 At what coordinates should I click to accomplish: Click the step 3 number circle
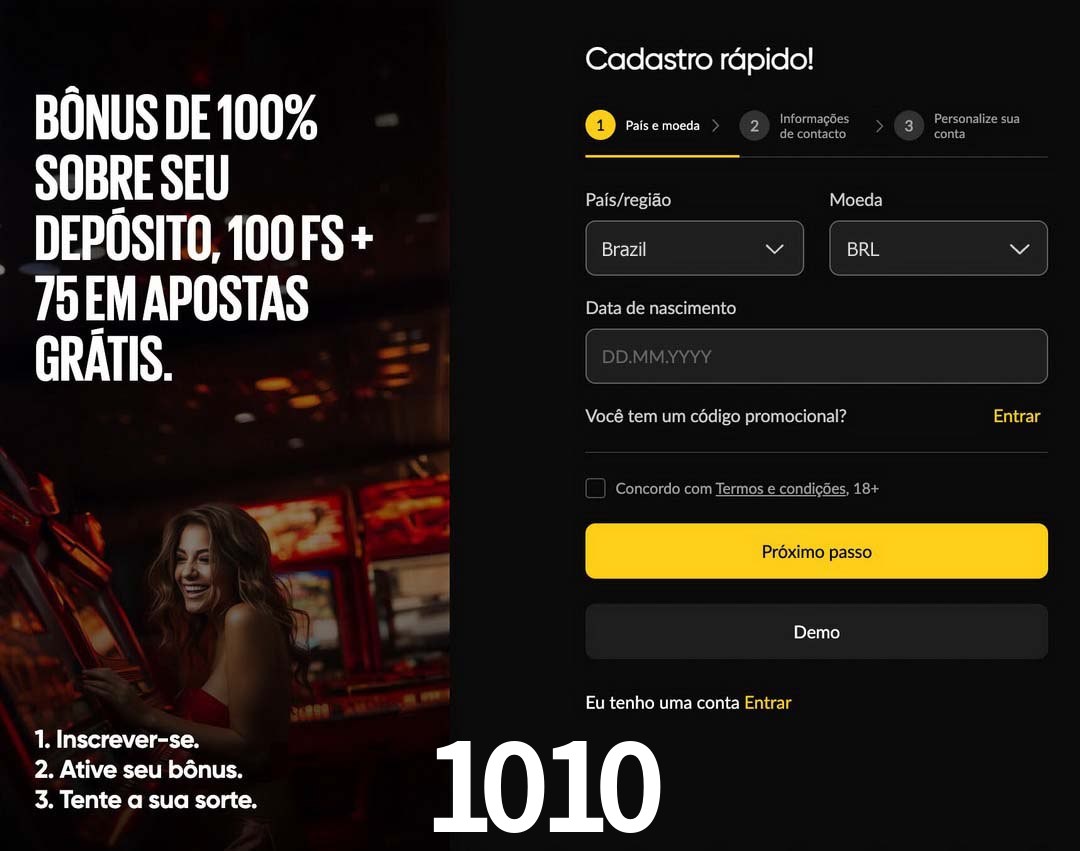[x=908, y=126]
